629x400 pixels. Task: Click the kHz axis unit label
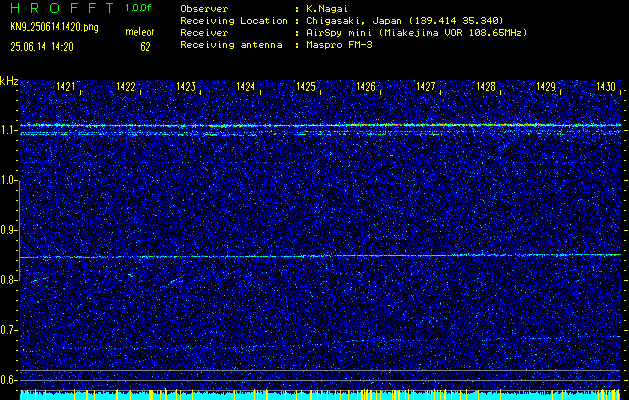tap(9, 81)
